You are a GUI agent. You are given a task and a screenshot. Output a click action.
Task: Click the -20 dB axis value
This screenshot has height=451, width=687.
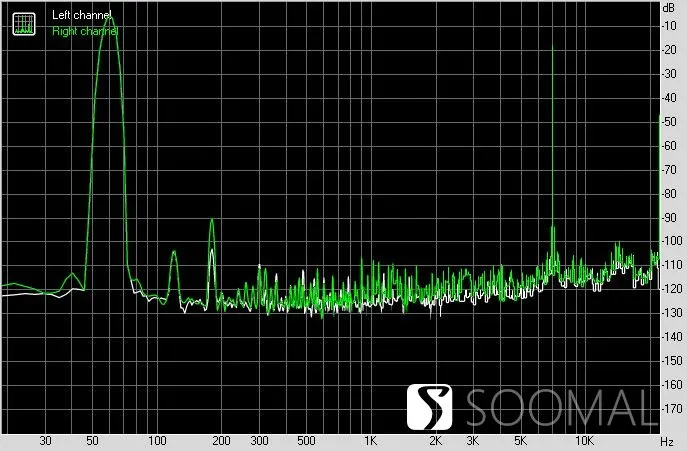pyautogui.click(x=669, y=50)
